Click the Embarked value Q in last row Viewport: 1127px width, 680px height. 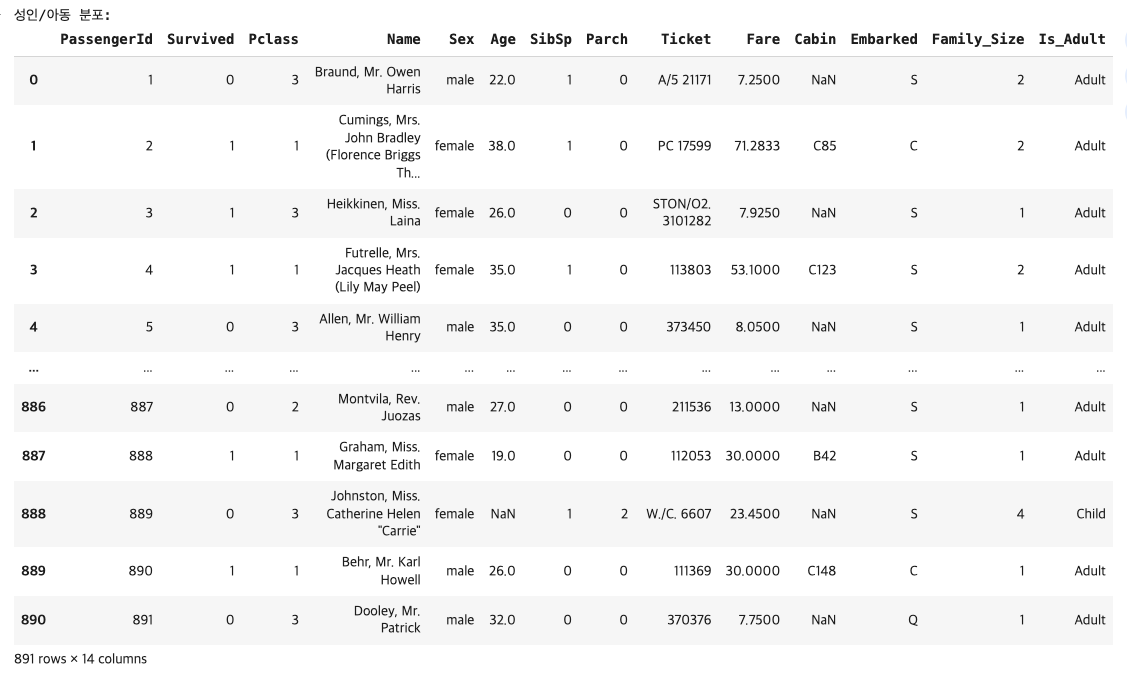pyautogui.click(x=912, y=620)
